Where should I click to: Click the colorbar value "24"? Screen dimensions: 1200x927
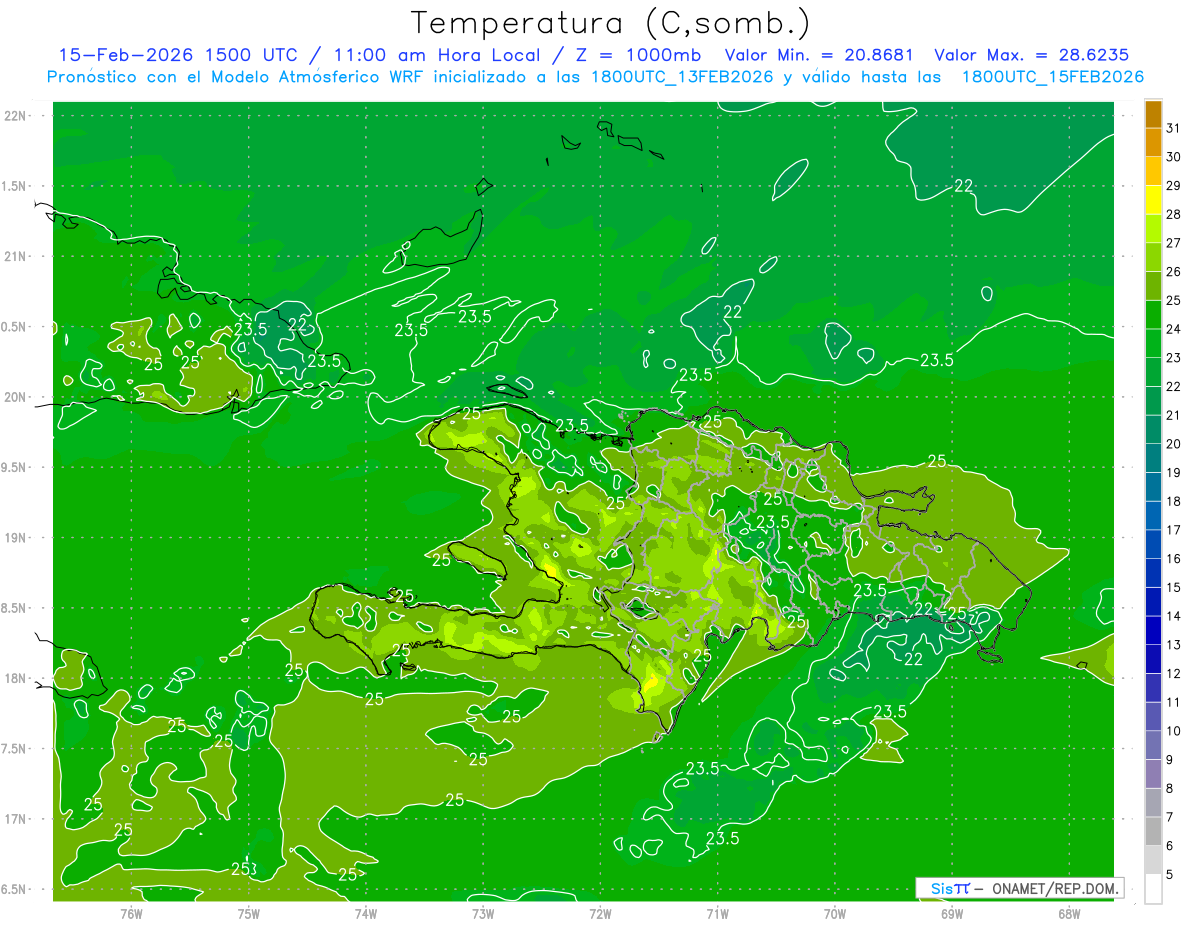(x=1174, y=329)
